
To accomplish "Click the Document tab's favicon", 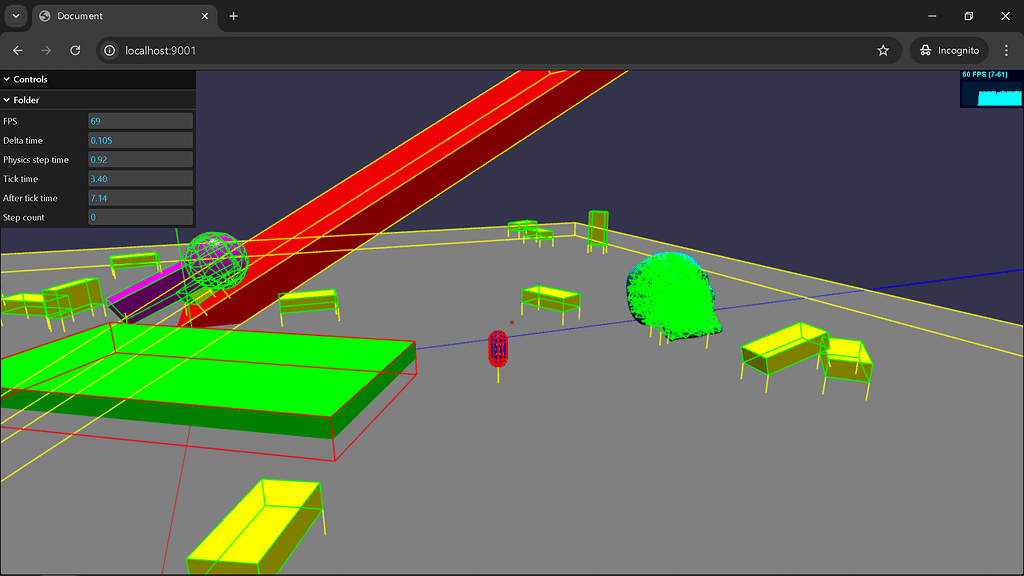I will point(43,16).
